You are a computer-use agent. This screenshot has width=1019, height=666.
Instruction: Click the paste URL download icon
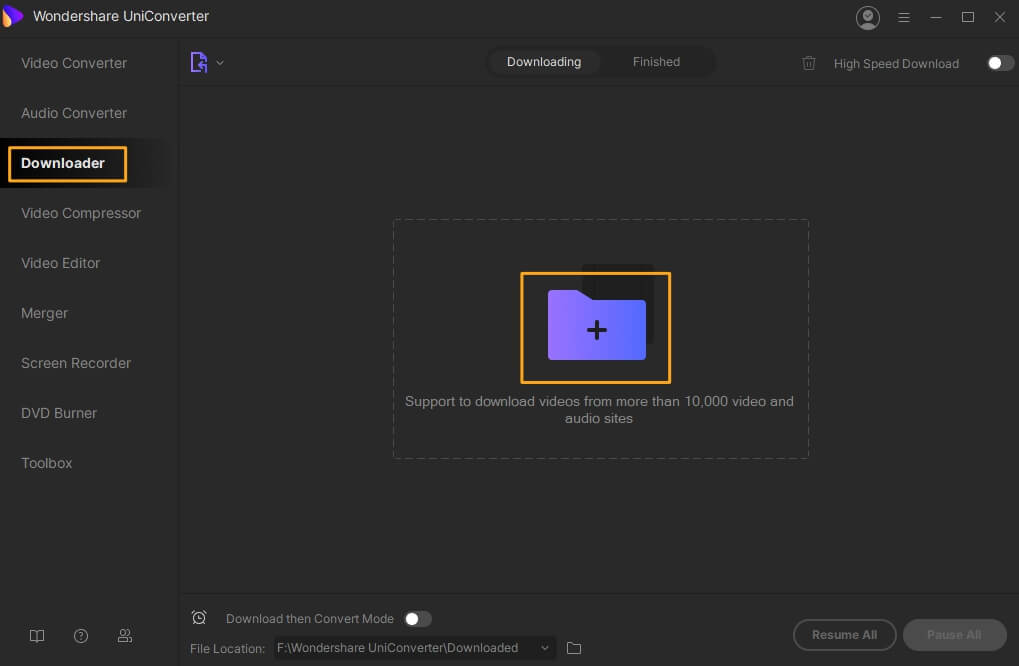(199, 62)
